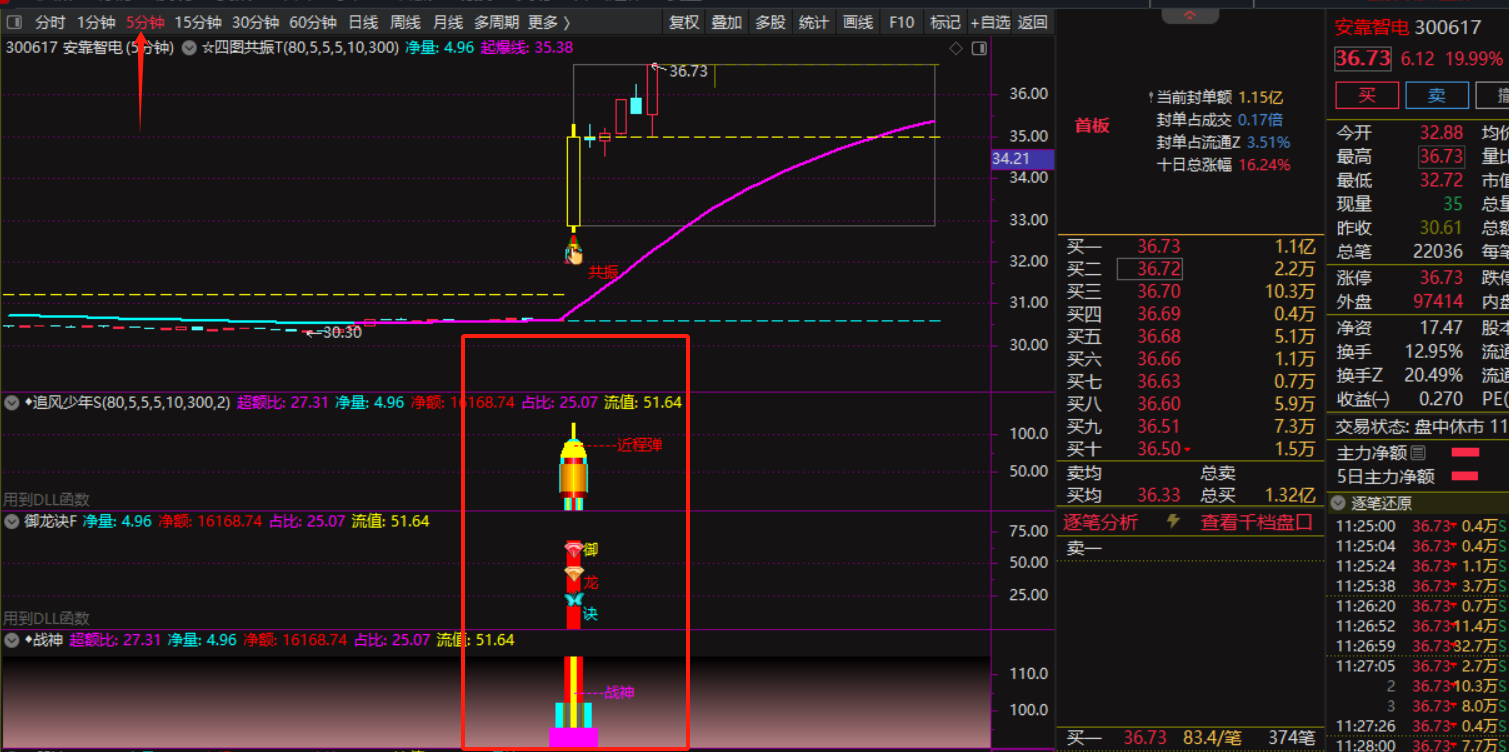The image size is (1509, 752).
Task: Click the cyan butterfly 诀 signal icon
Action: pyautogui.click(x=573, y=600)
